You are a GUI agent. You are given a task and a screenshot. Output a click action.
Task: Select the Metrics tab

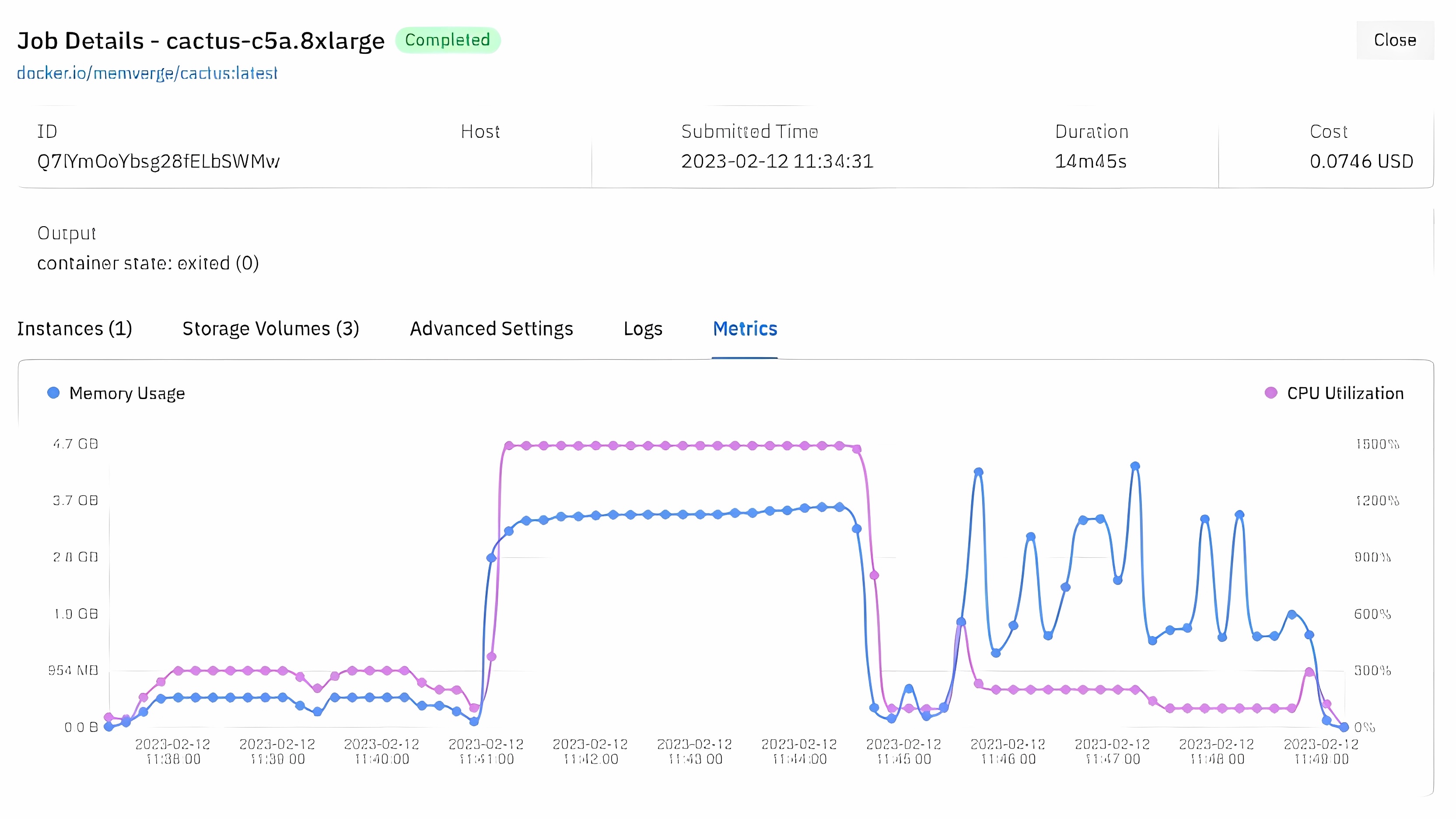click(744, 329)
